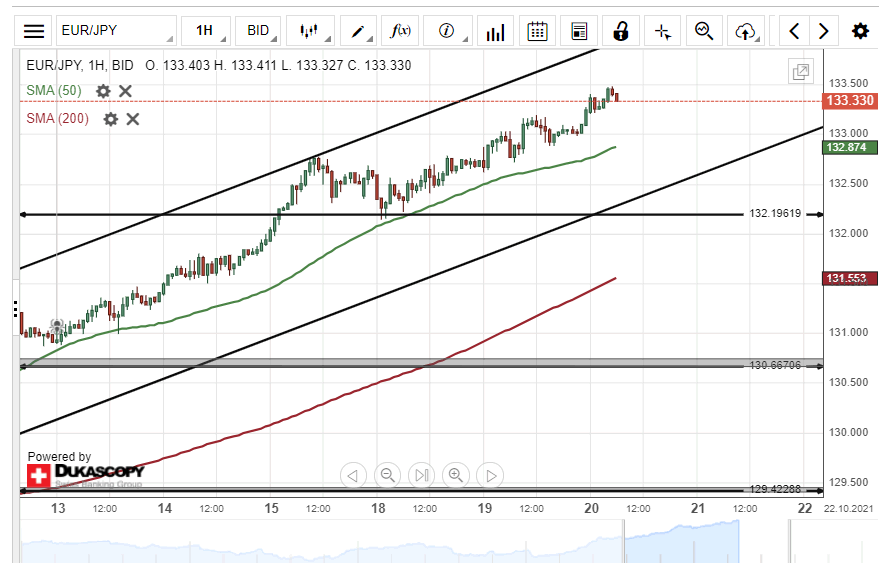Toggle the chart lock icon
The width and height of the screenshot is (886, 575).
coord(620,31)
